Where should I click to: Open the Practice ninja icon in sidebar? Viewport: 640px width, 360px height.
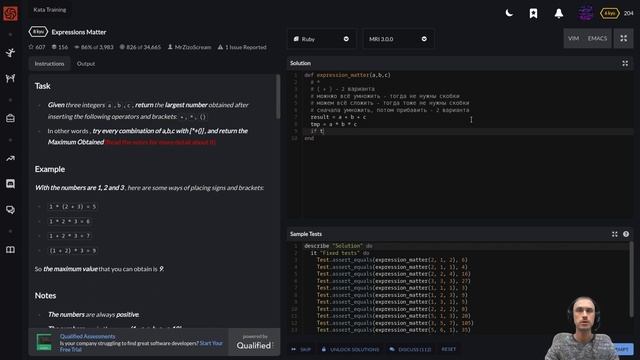(10, 52)
